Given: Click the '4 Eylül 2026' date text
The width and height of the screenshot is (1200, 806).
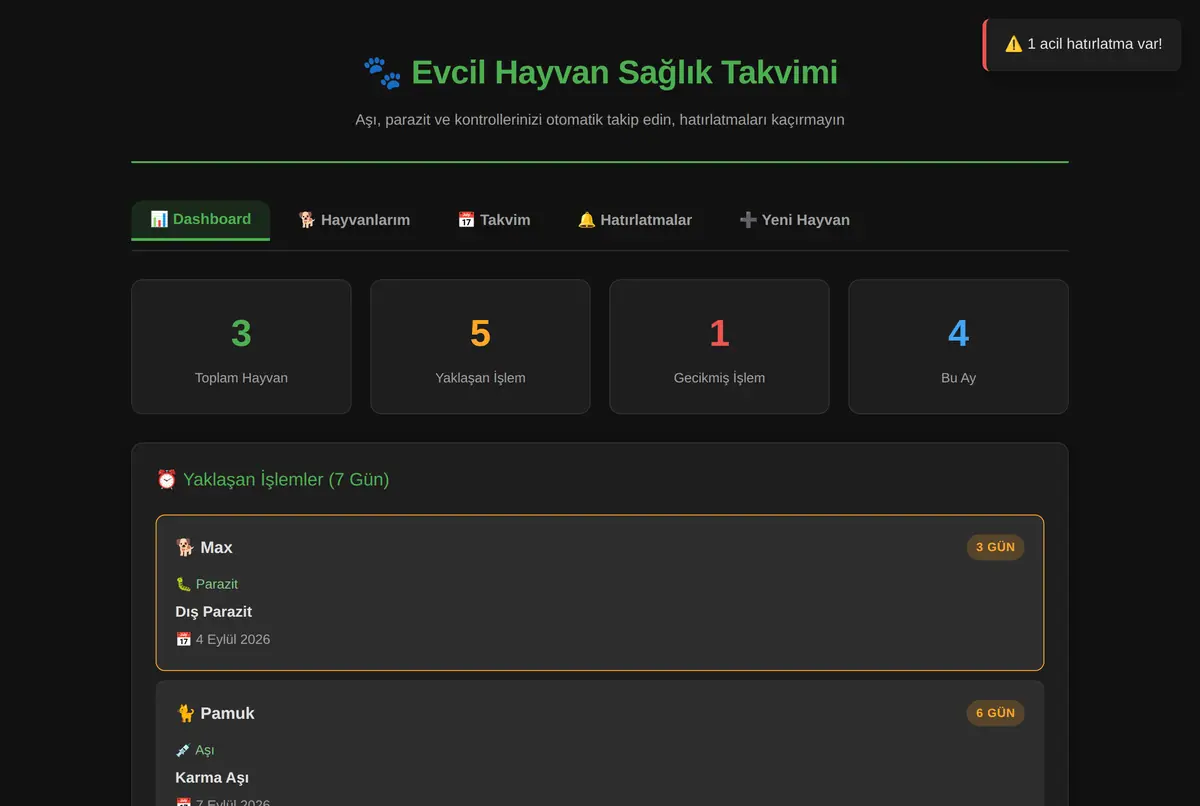Looking at the screenshot, I should click(233, 639).
